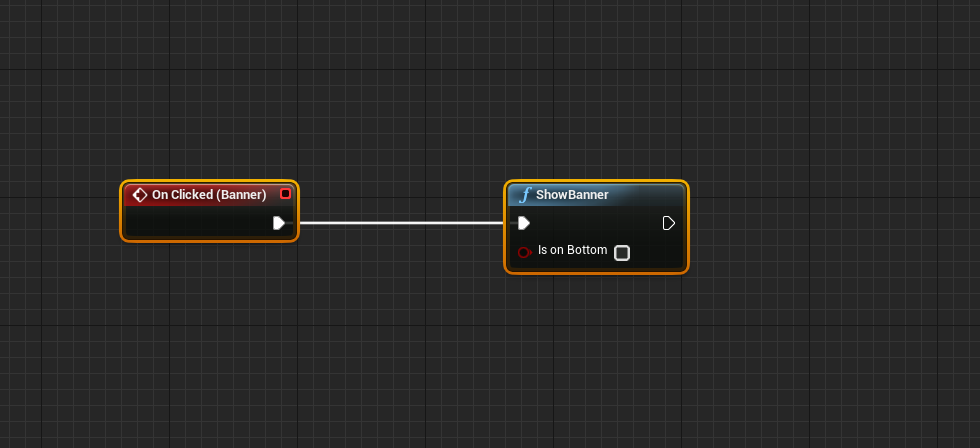Click the red delegate pin on On Clicked node
The height and width of the screenshot is (448, 980).
pyautogui.click(x=286, y=194)
